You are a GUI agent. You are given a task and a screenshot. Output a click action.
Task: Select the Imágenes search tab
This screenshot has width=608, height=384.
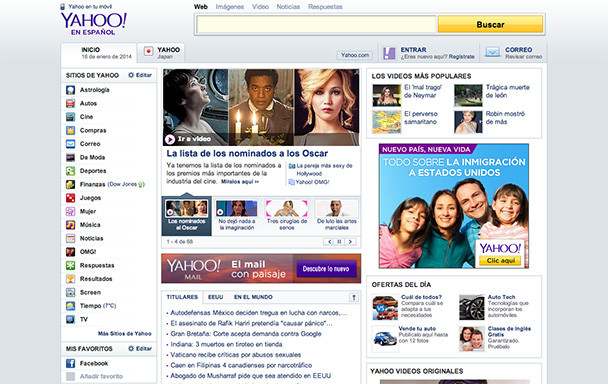(230, 7)
